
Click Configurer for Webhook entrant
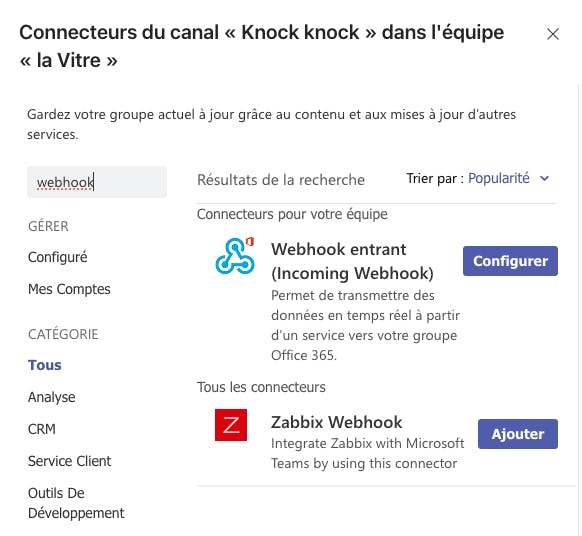510,261
